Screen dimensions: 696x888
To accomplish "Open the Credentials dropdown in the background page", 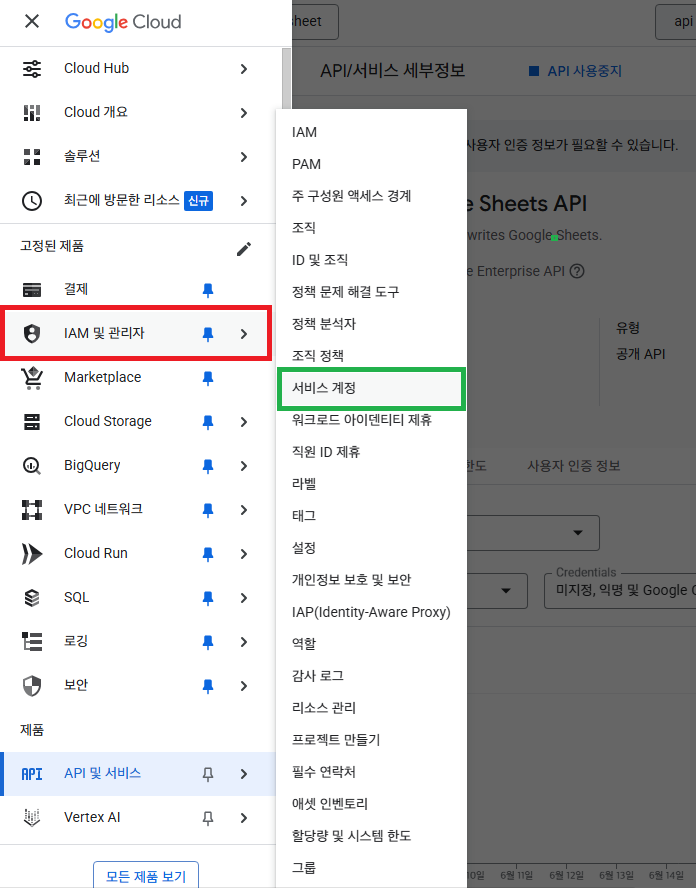I will point(620,591).
